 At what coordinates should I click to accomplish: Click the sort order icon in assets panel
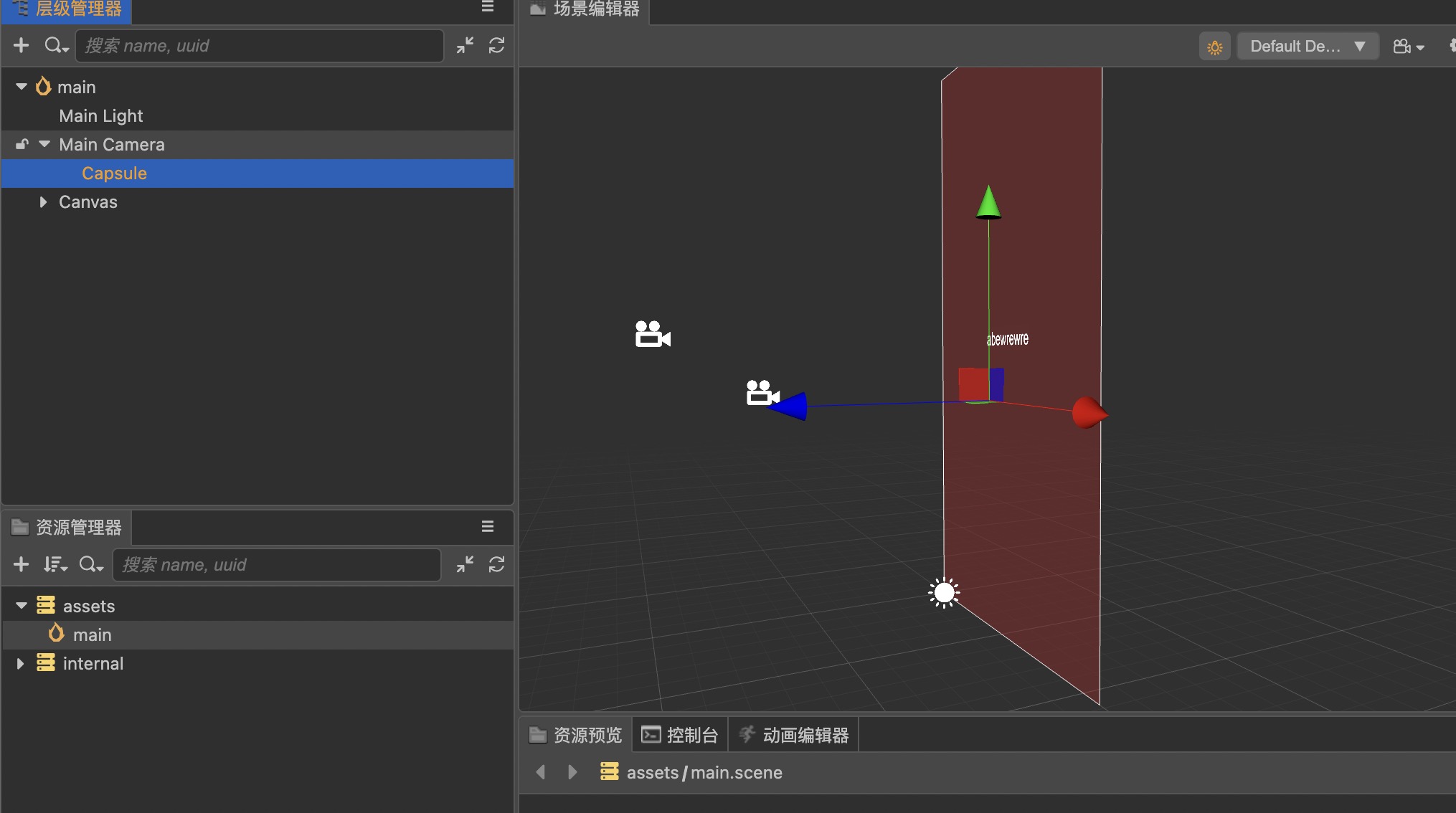click(55, 565)
